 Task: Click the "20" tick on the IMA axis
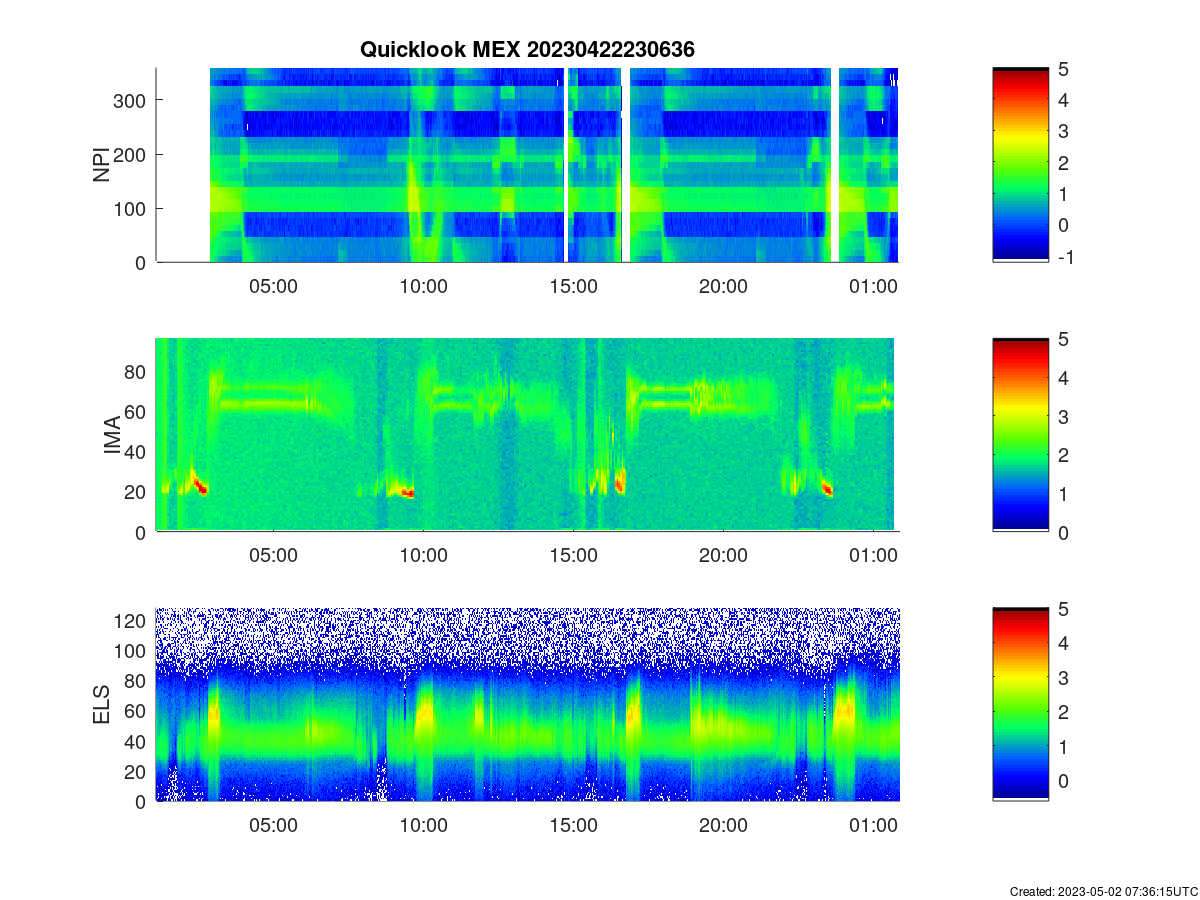point(136,492)
